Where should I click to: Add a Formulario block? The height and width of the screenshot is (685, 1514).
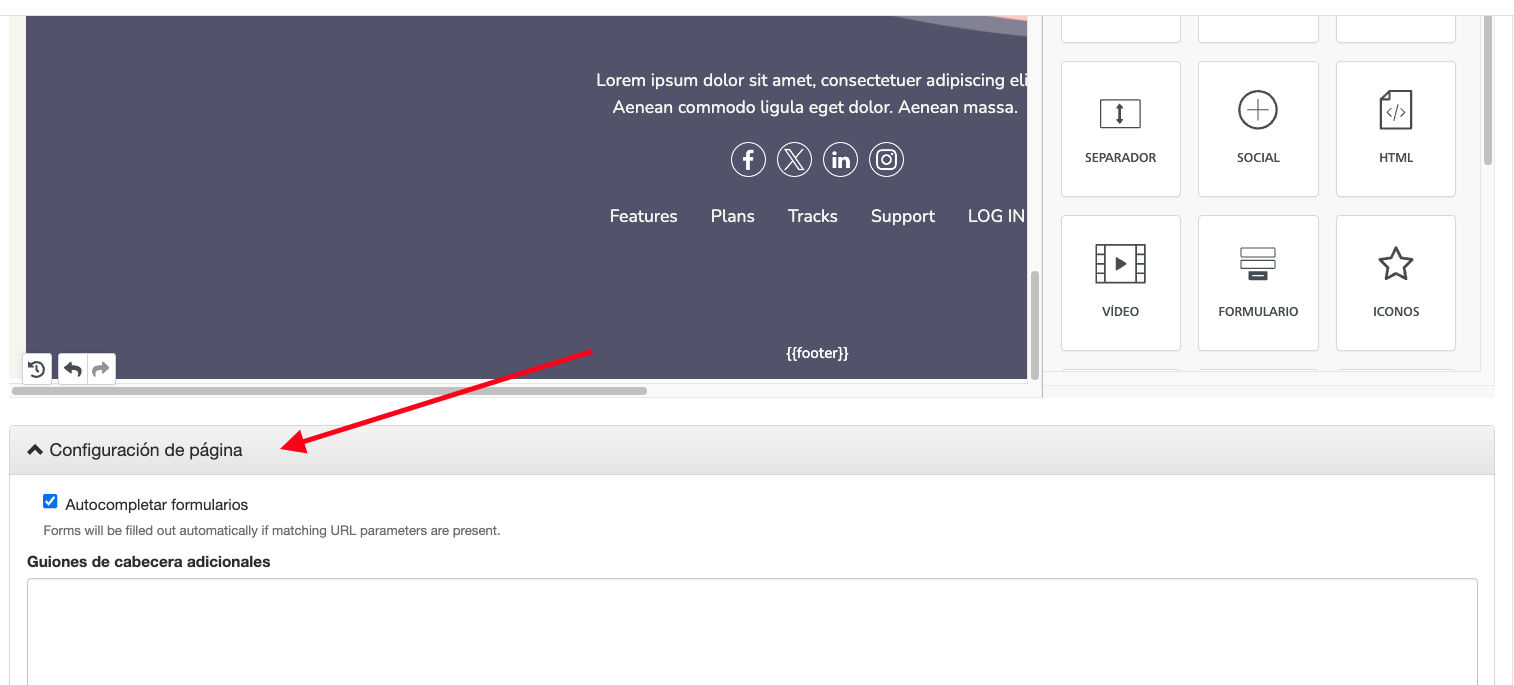tap(1258, 283)
